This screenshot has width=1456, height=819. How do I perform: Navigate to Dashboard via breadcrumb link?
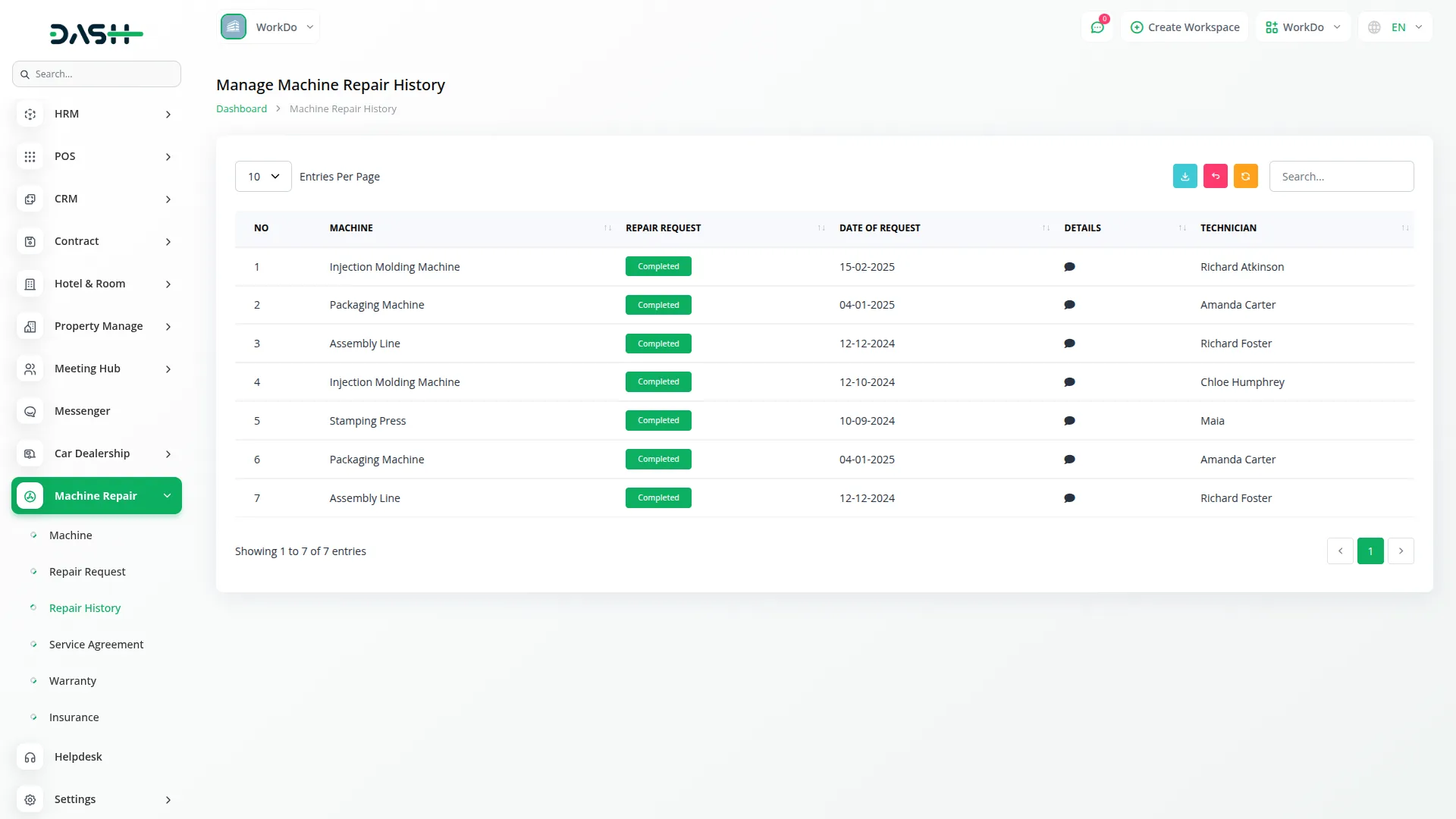pyautogui.click(x=241, y=108)
